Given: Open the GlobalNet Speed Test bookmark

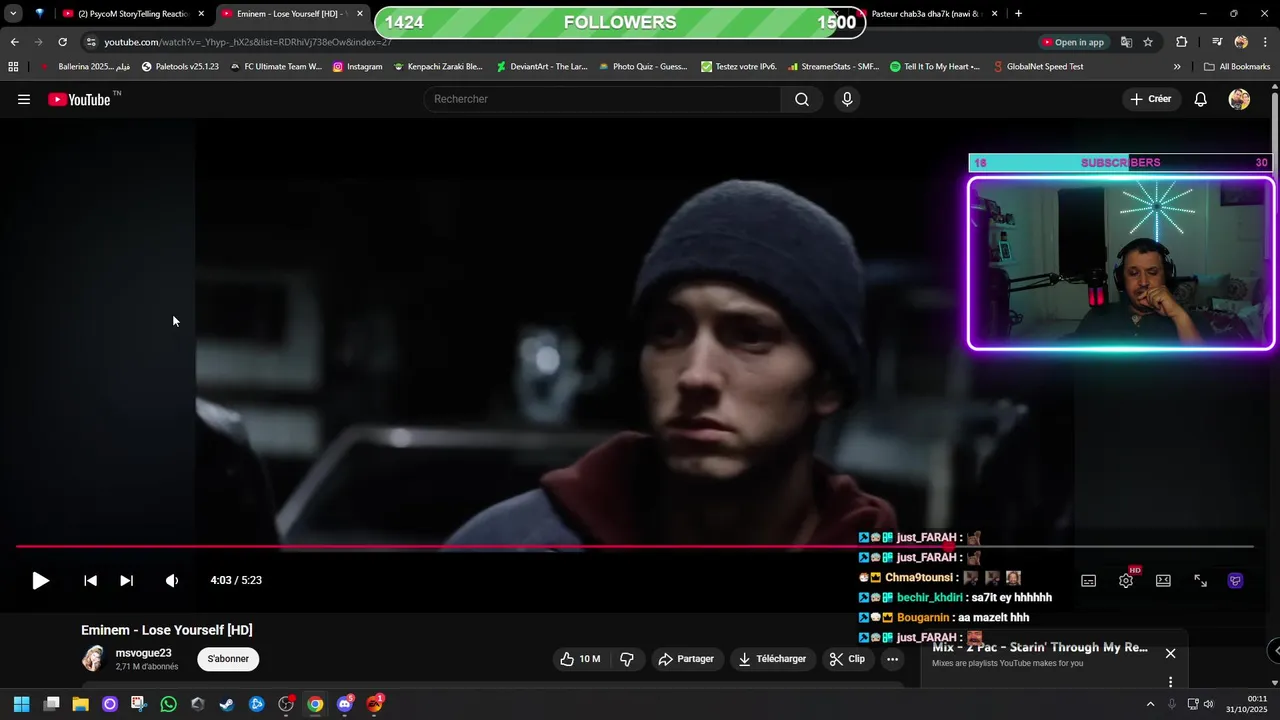Looking at the screenshot, I should tap(1038, 67).
